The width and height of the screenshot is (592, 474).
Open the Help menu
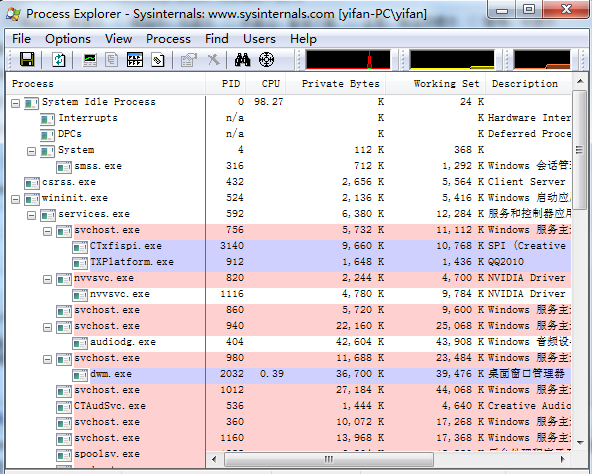coord(303,39)
